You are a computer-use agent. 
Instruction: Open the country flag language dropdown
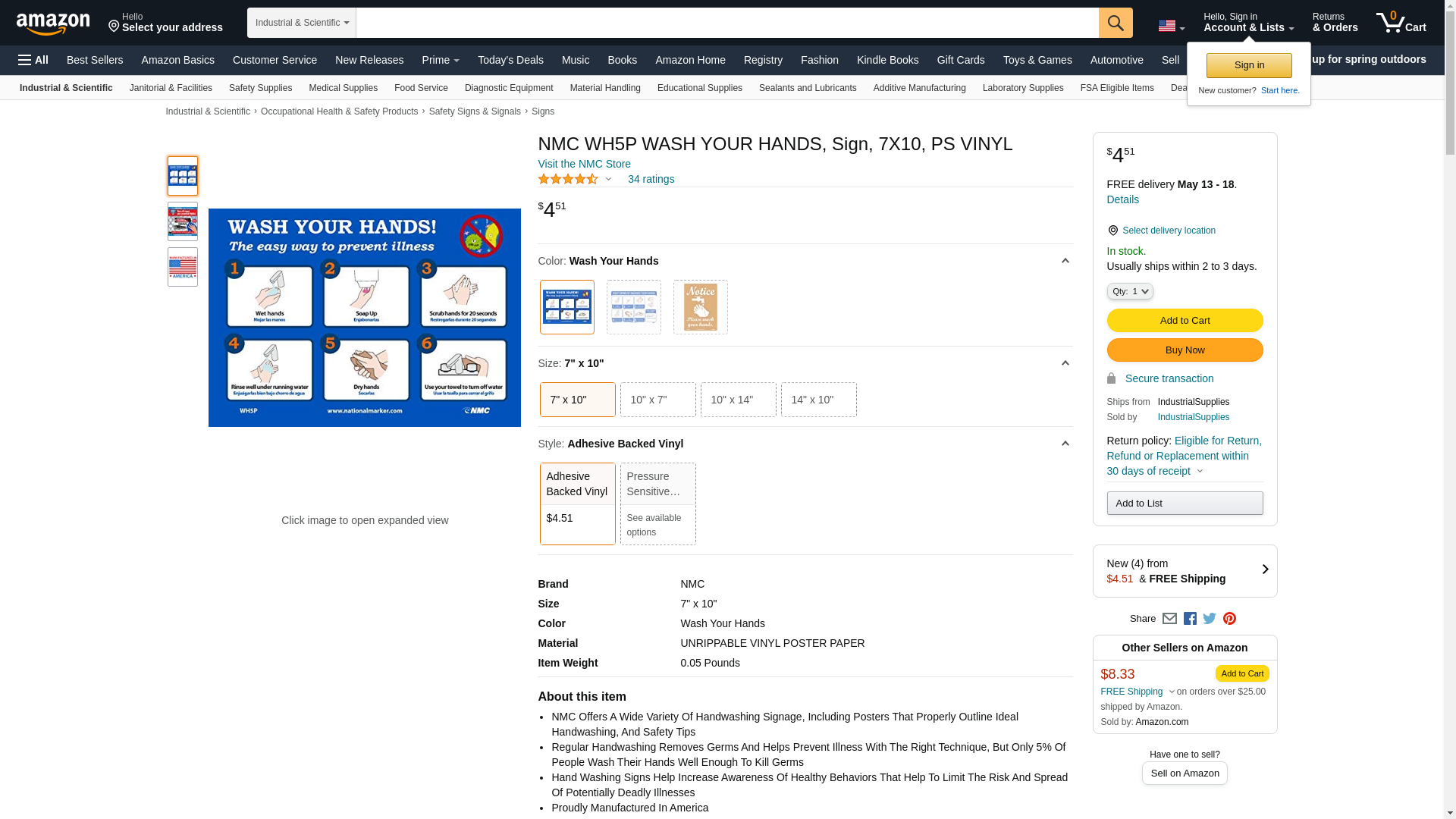click(1171, 26)
